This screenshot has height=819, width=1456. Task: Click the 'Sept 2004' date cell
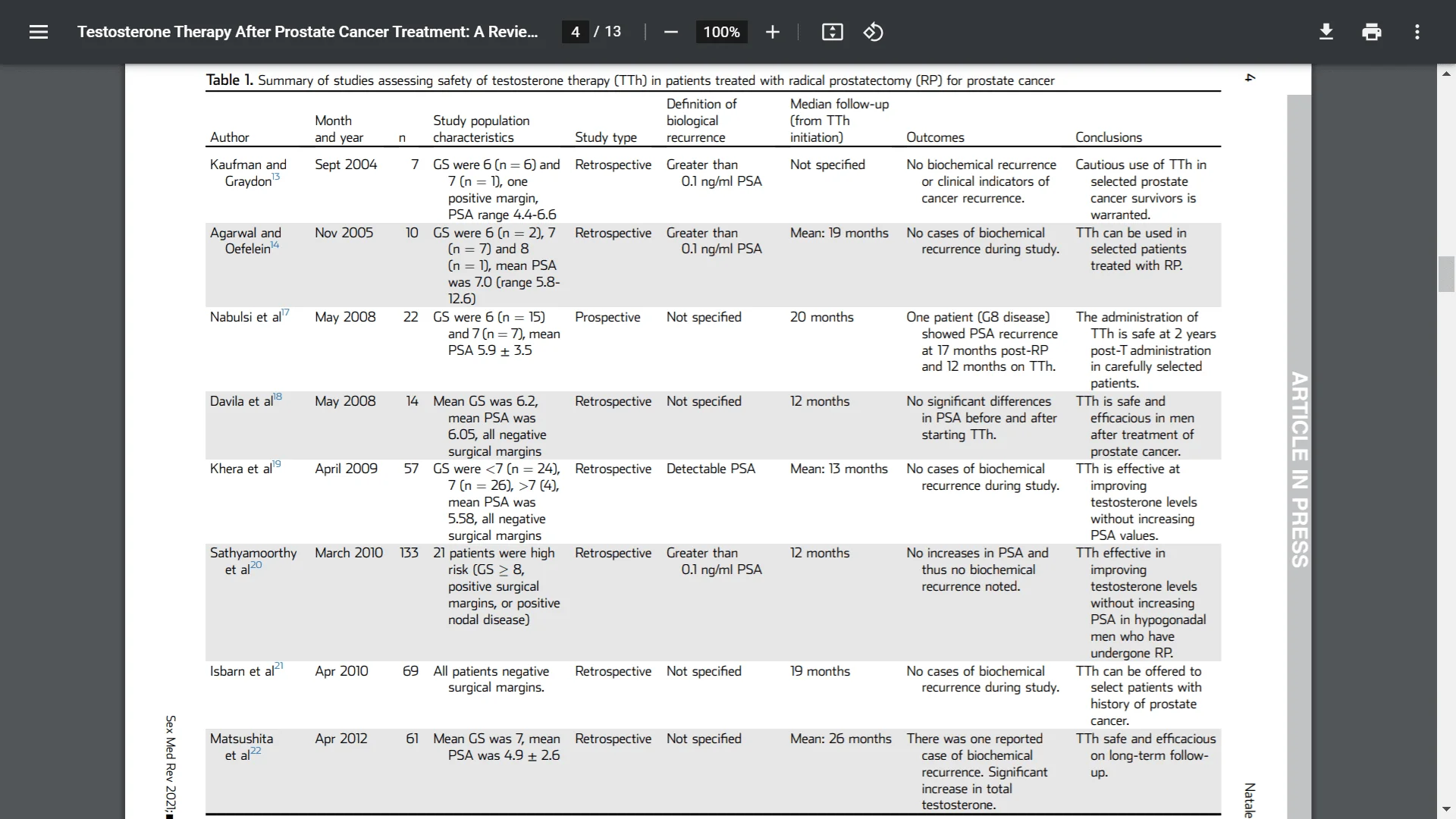pyautogui.click(x=346, y=165)
